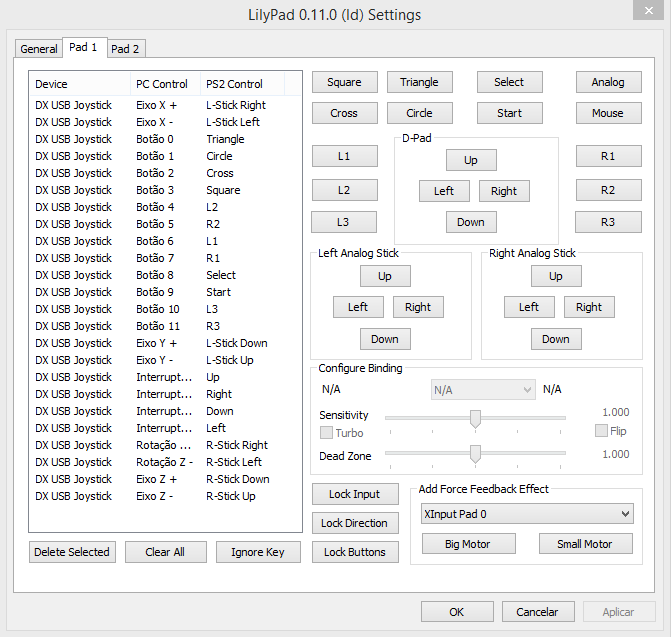Enable the Turbo checkbox
671x637 pixels.
click(x=326, y=433)
